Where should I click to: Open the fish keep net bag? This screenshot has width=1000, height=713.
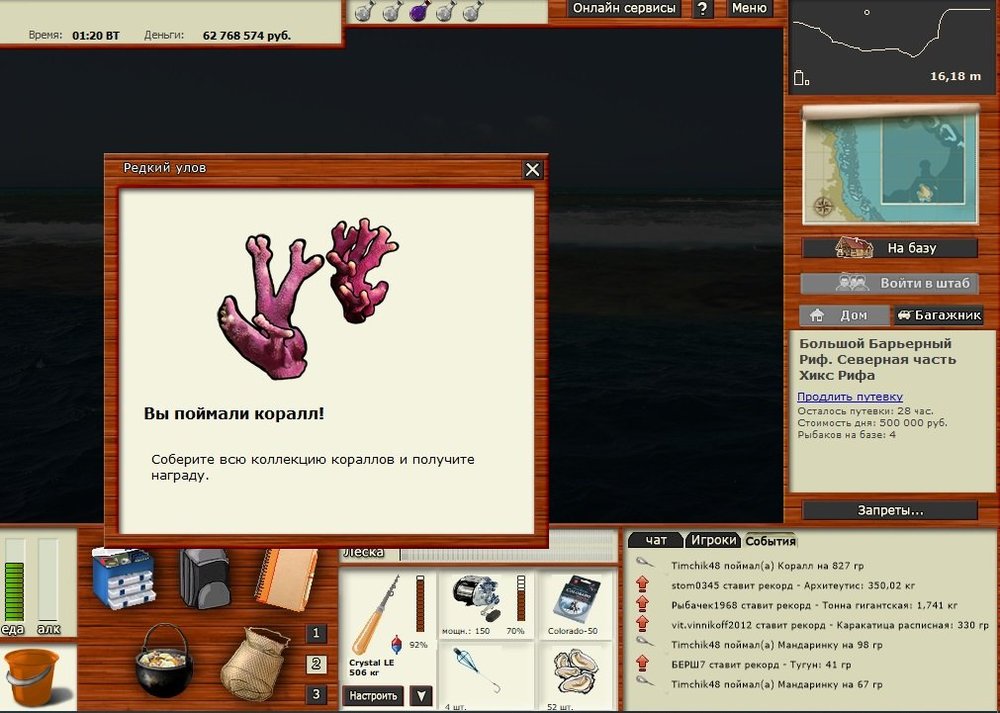pos(253,663)
